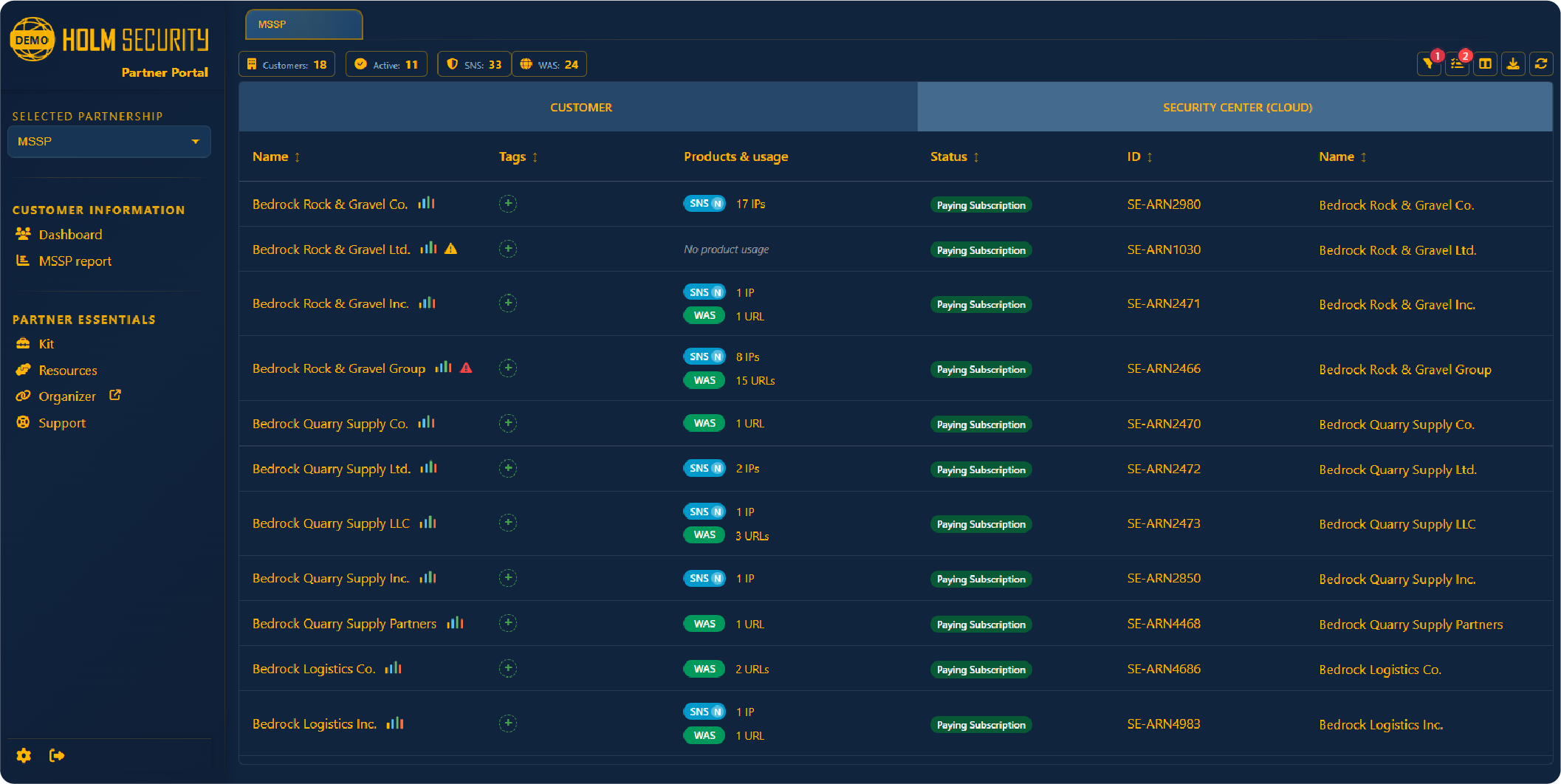Toggle the WAS 24 filter chip
1561x784 pixels.
549,64
